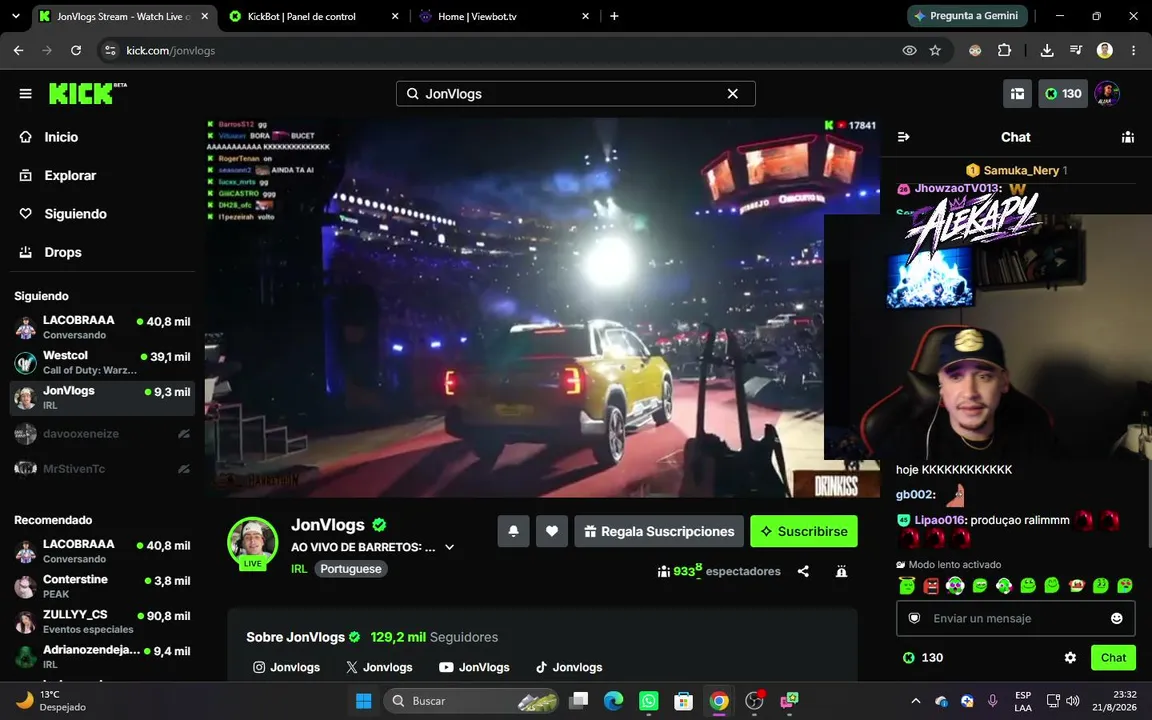Viewport: 1152px width, 720px height.
Task: Open the recommended Adrianozendeja channel
Action: [102, 656]
